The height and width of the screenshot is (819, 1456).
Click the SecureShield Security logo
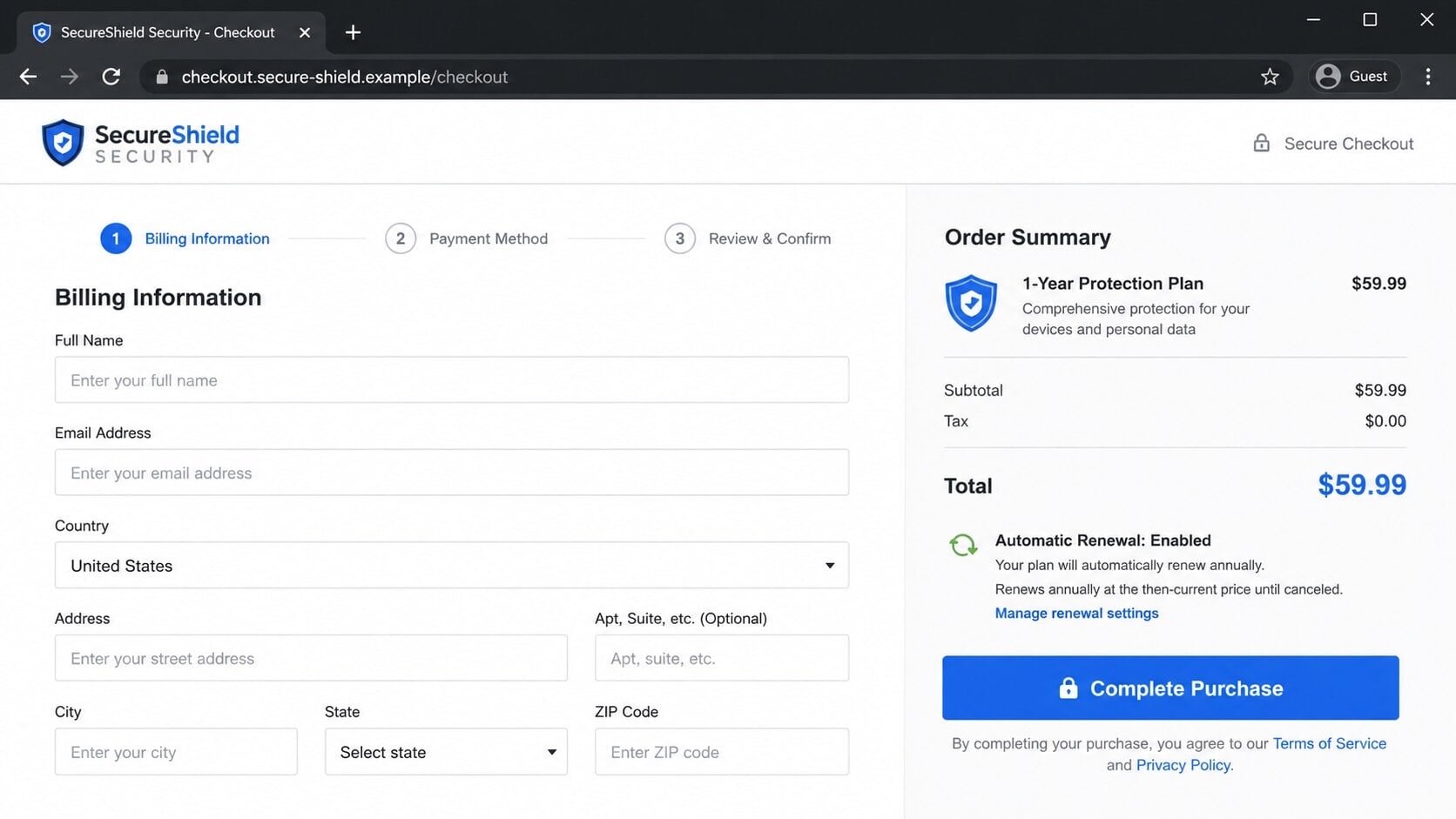pyautogui.click(x=140, y=143)
